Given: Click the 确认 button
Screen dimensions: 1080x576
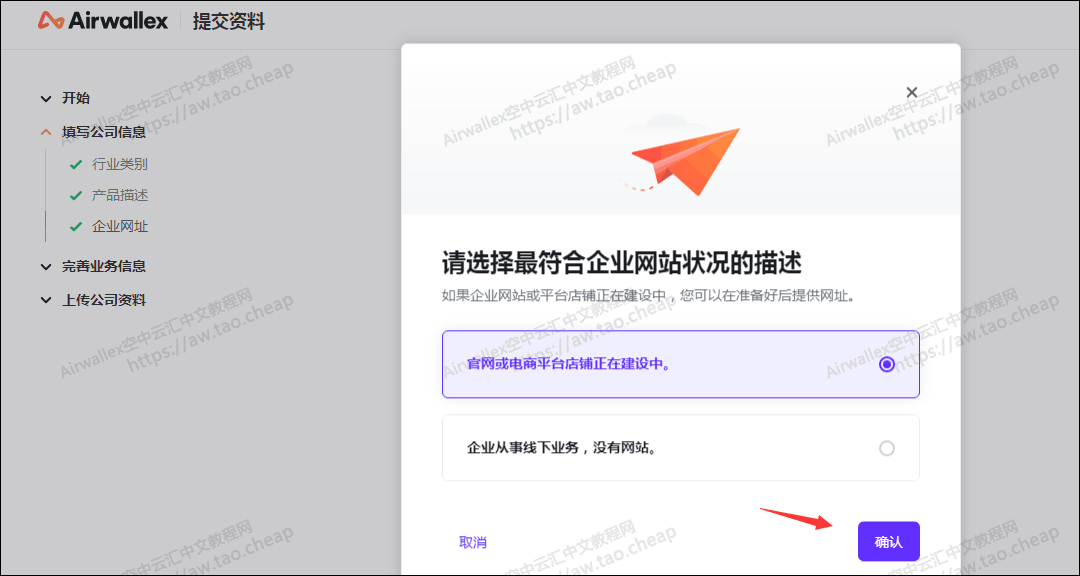Looking at the screenshot, I should (x=889, y=542).
